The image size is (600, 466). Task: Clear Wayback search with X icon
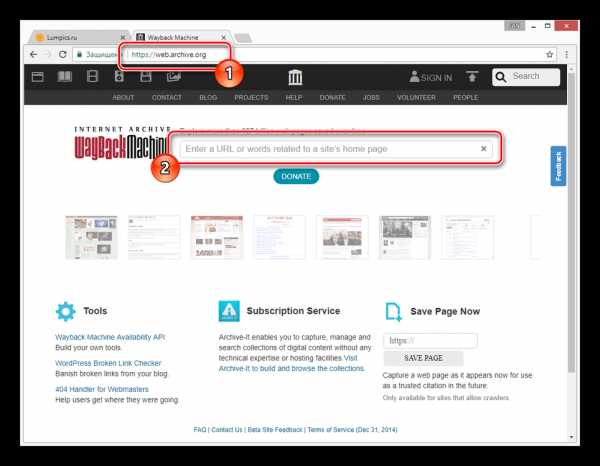484,148
